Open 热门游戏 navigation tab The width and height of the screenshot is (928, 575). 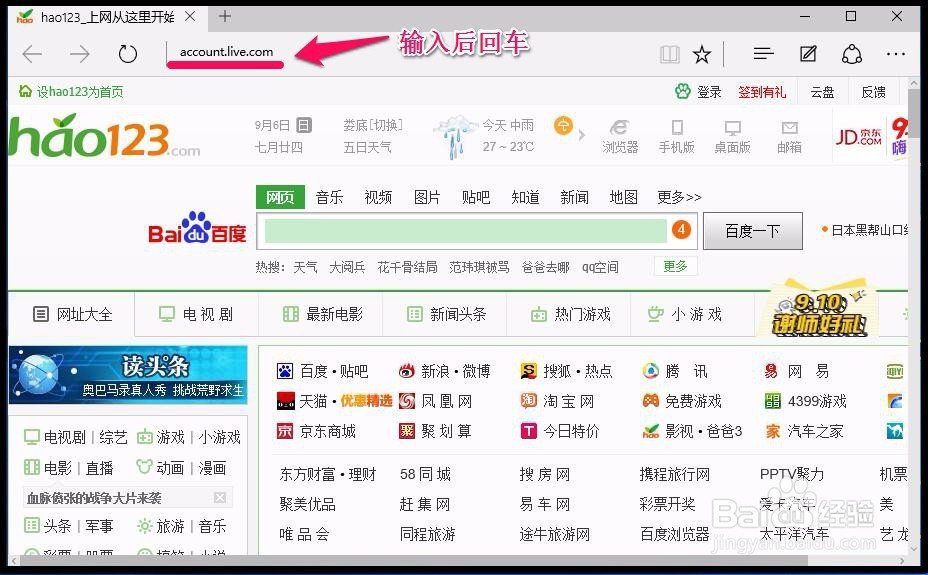click(x=571, y=314)
